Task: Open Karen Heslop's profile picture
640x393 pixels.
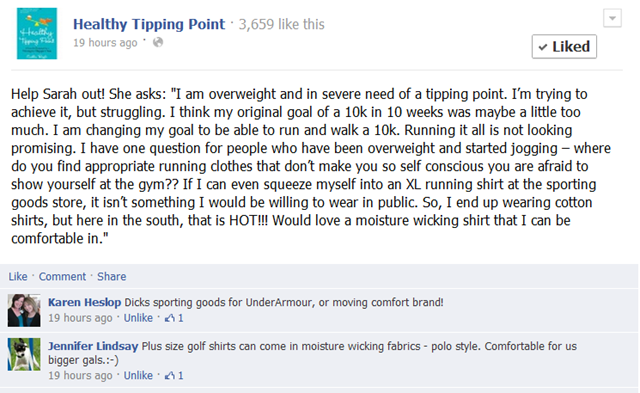Action: coord(24,310)
